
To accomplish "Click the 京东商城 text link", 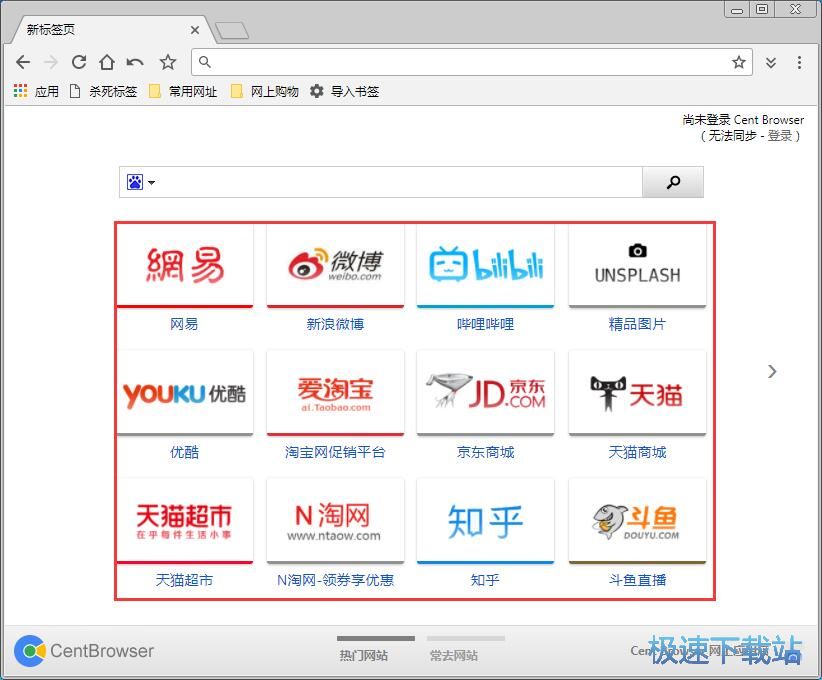I will pos(485,452).
